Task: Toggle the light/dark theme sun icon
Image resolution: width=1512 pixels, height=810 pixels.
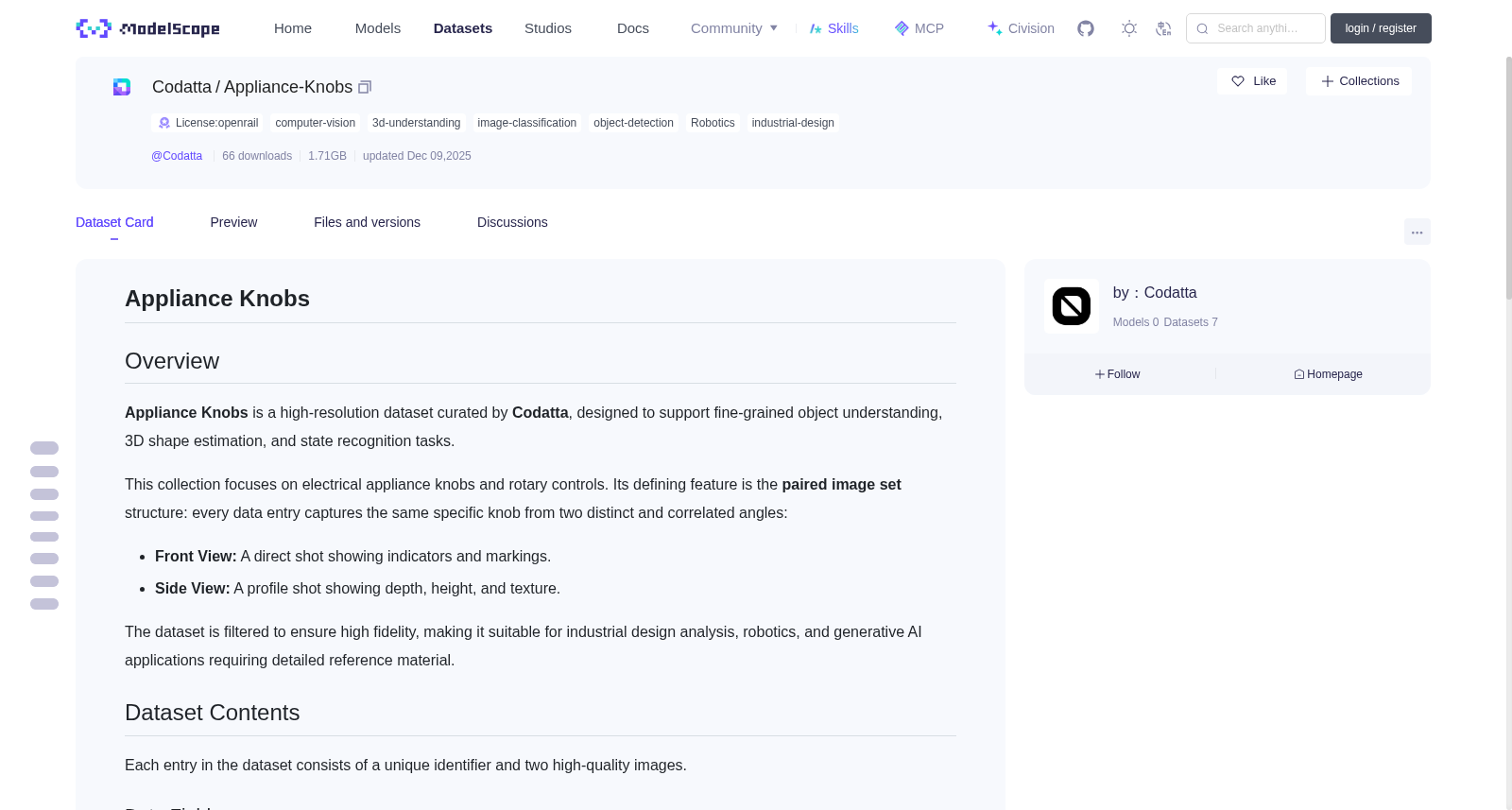Action: click(1129, 28)
